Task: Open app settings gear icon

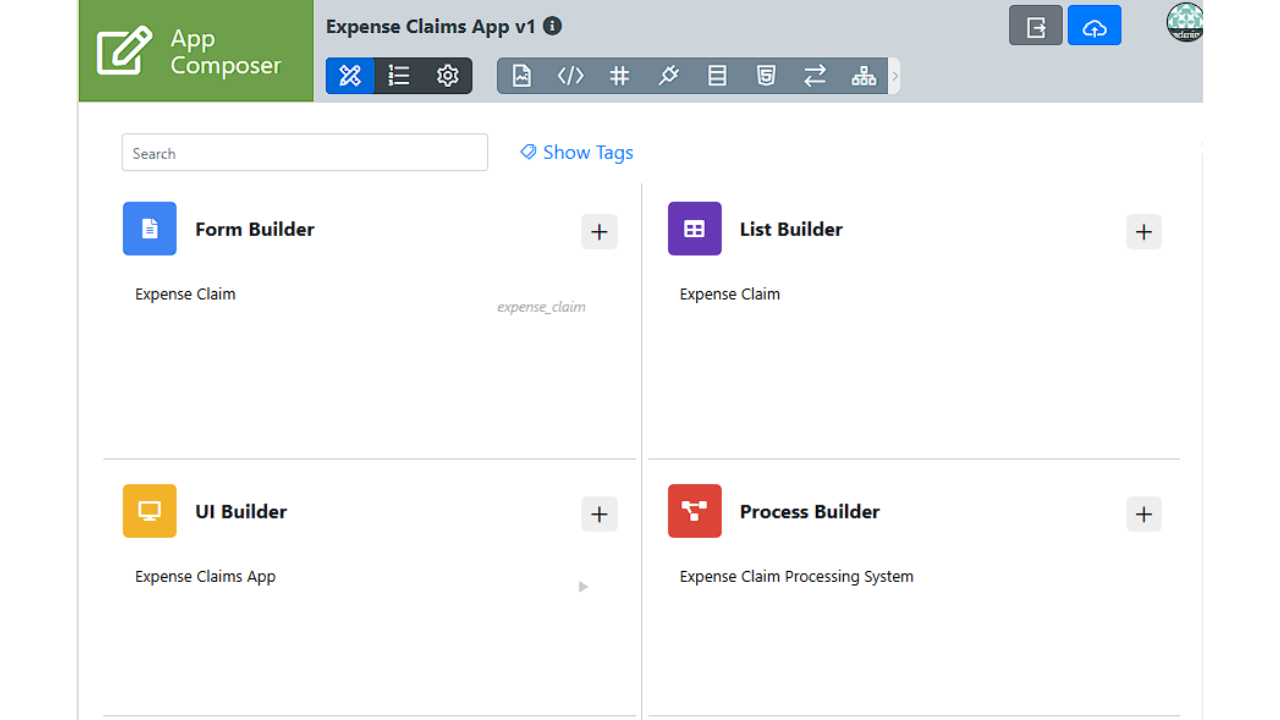Action: (448, 76)
